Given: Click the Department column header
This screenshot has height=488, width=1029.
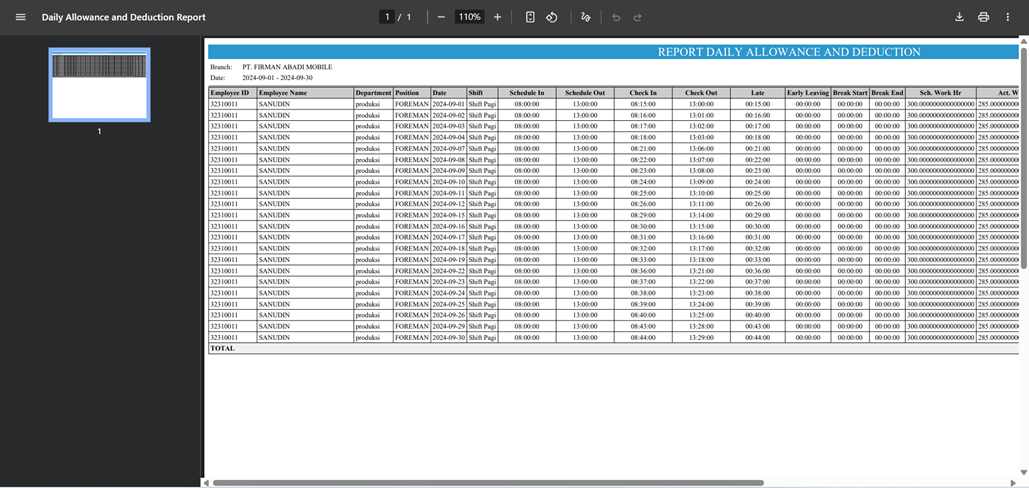Looking at the screenshot, I should click(x=373, y=93).
